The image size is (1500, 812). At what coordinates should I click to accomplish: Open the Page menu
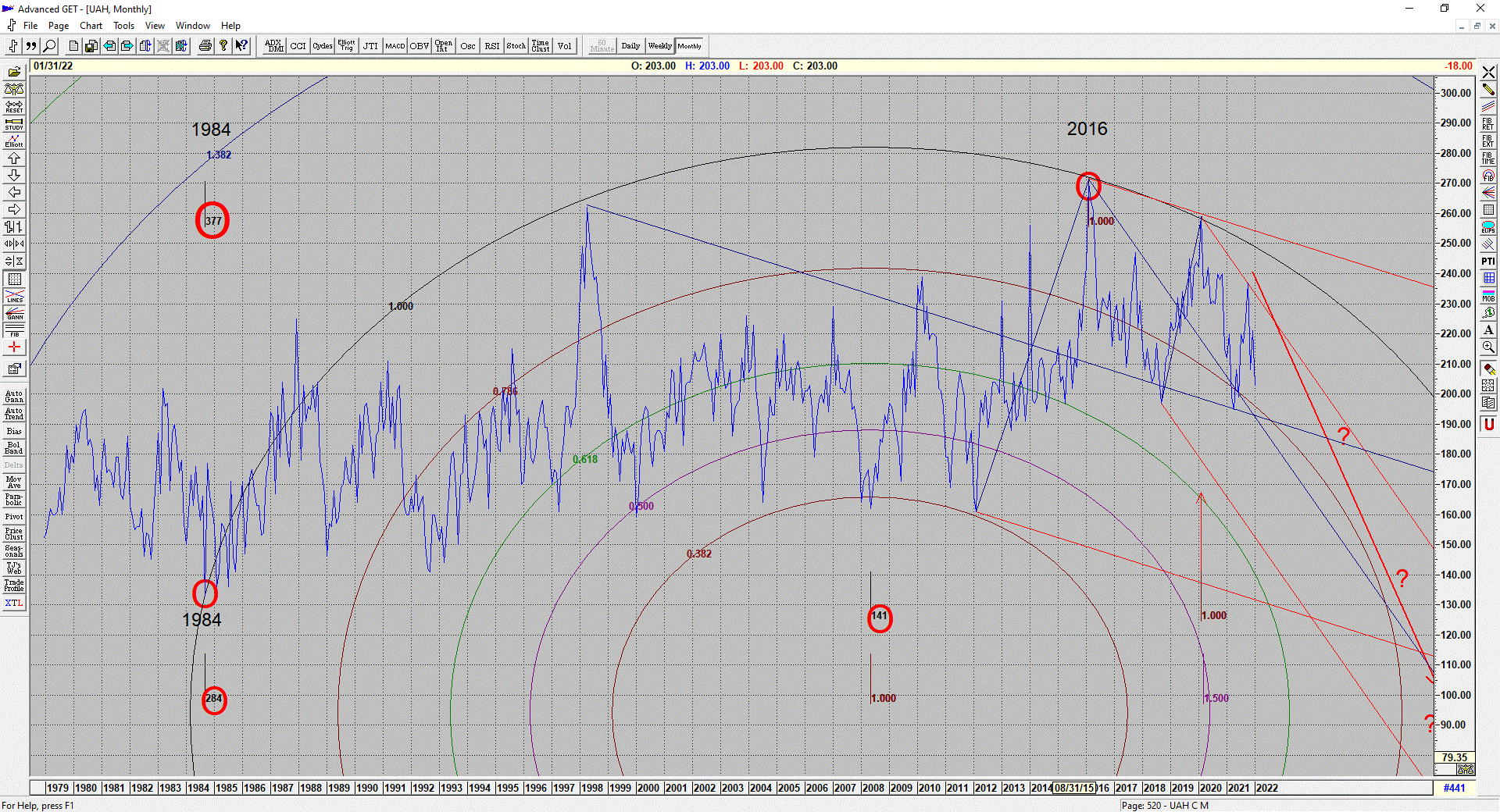[x=59, y=26]
